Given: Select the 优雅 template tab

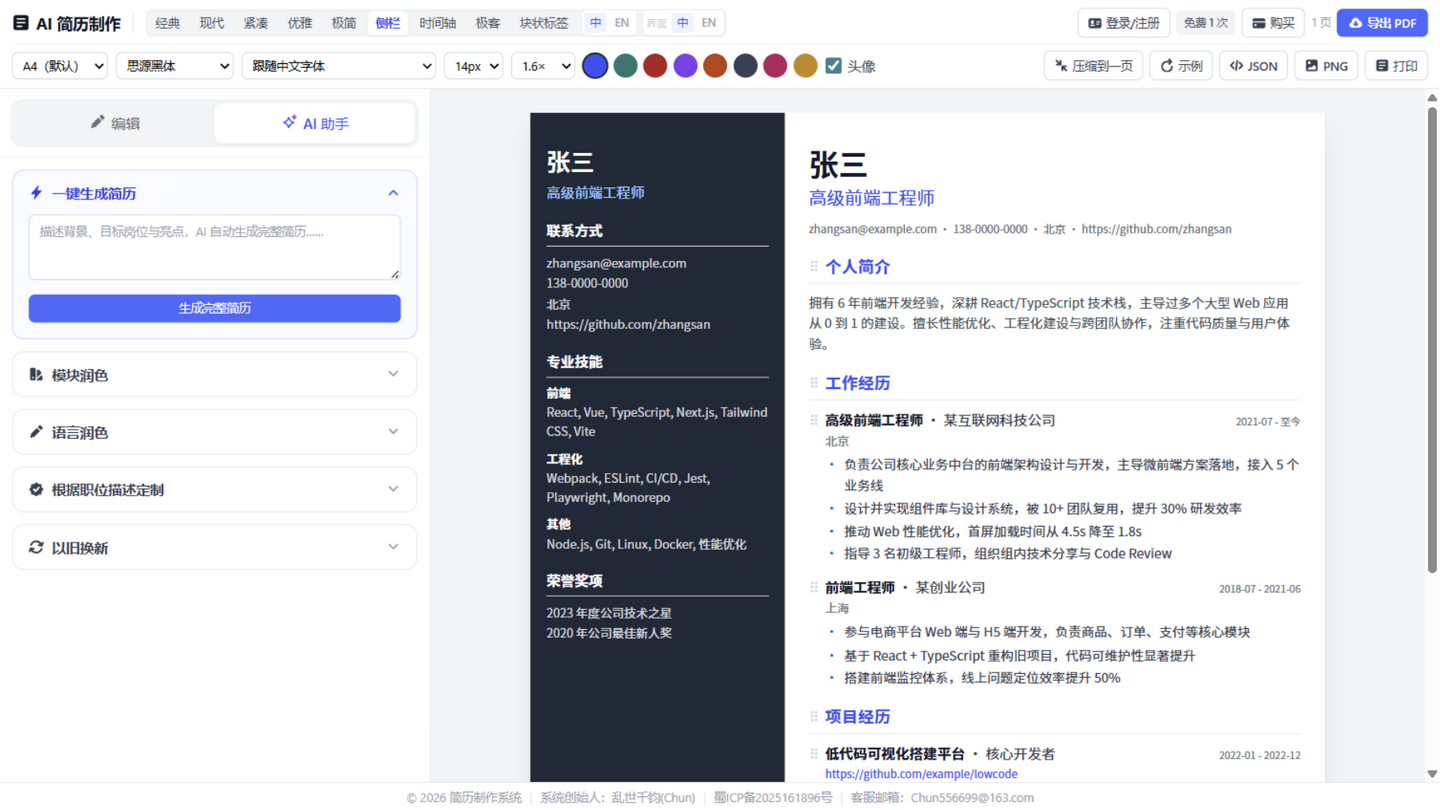Looking at the screenshot, I should click(300, 23).
